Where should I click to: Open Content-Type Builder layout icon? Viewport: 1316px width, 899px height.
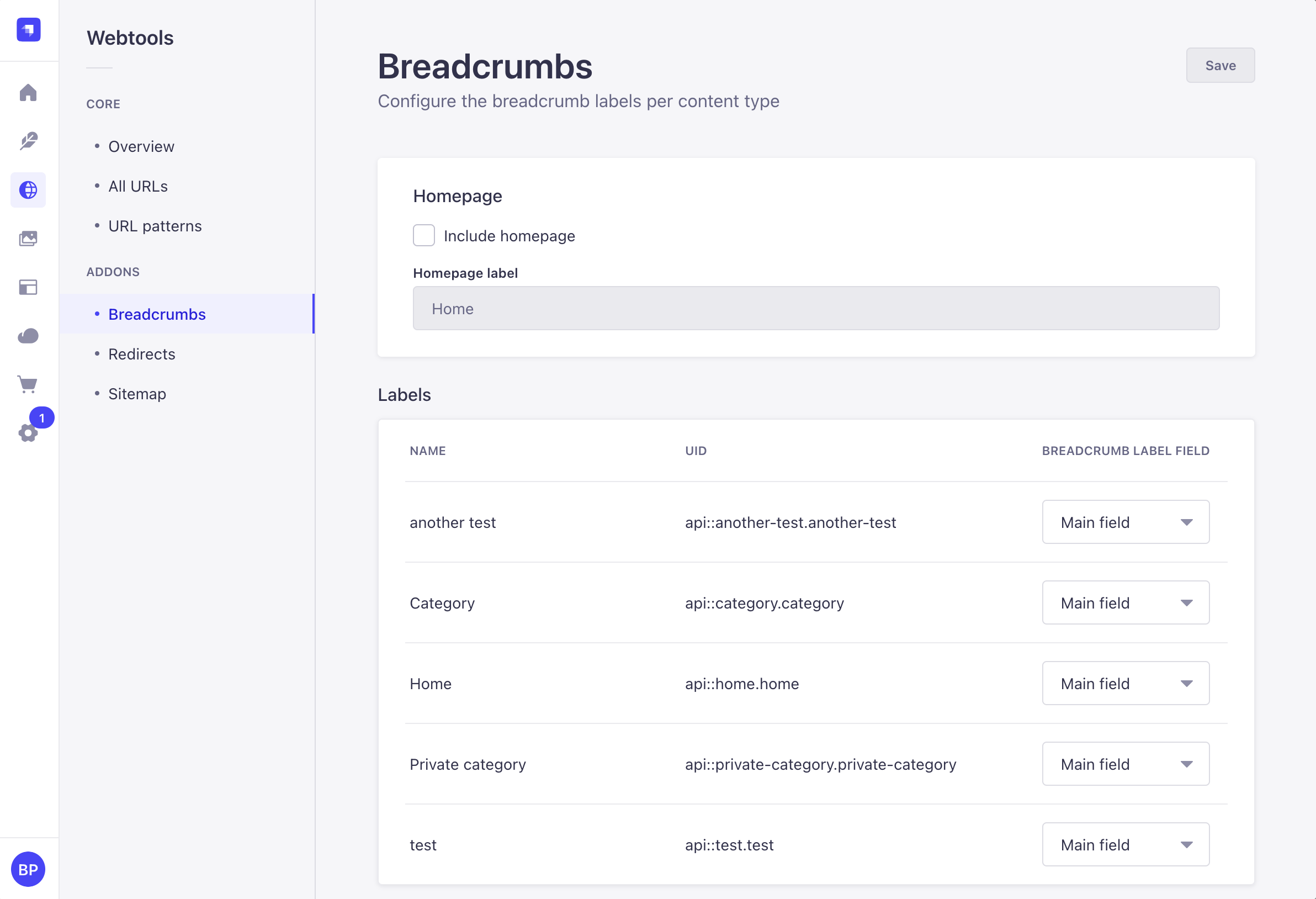[x=28, y=287]
